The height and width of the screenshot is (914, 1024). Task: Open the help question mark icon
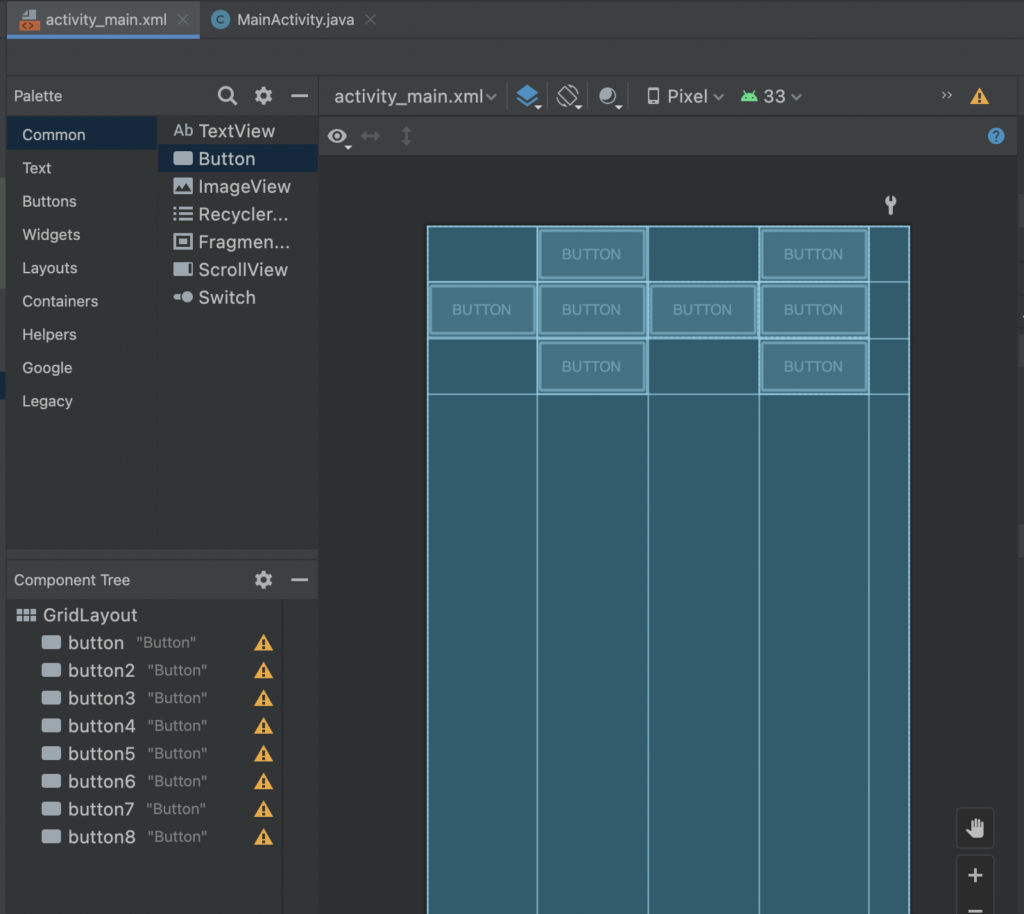(x=996, y=136)
